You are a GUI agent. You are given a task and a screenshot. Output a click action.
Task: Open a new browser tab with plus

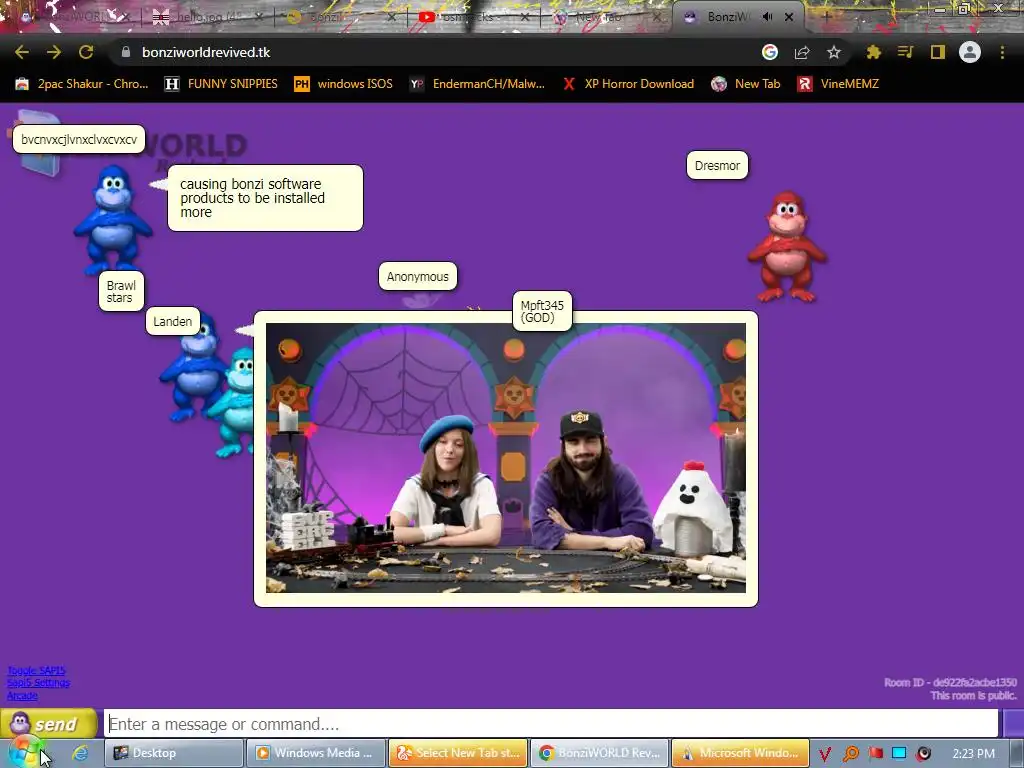coord(825,17)
